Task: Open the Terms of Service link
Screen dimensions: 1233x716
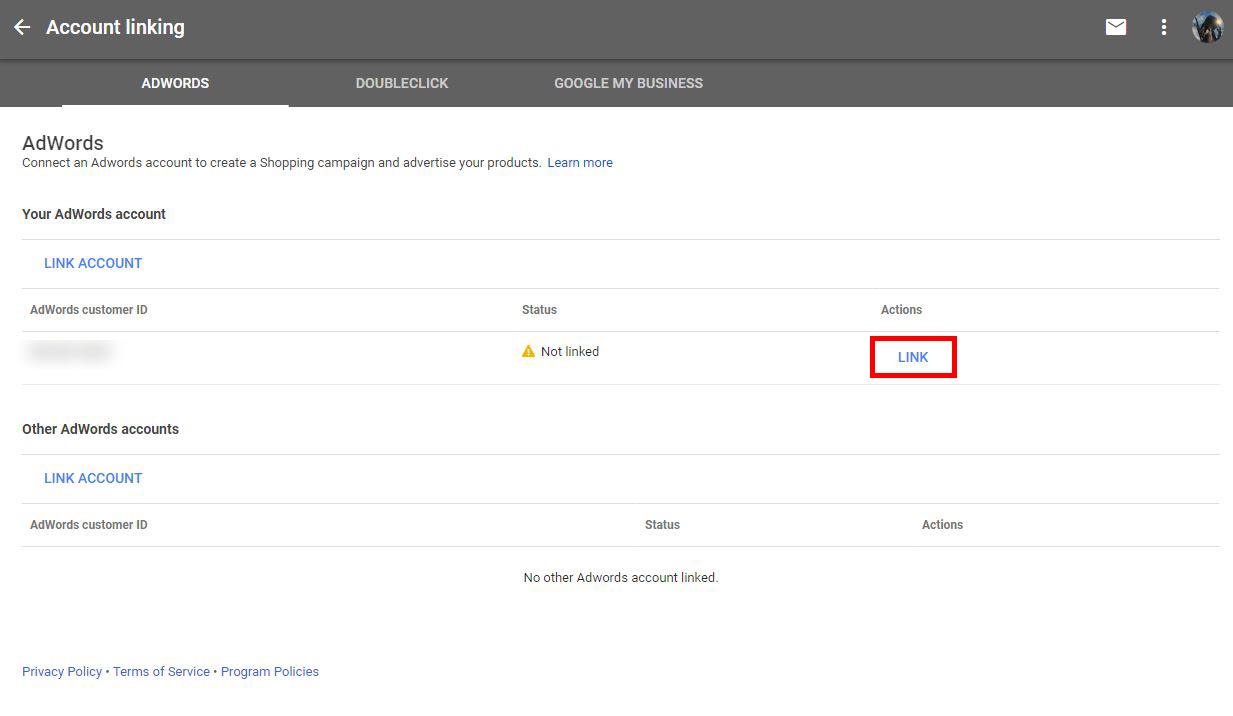Action: pyautogui.click(x=161, y=672)
